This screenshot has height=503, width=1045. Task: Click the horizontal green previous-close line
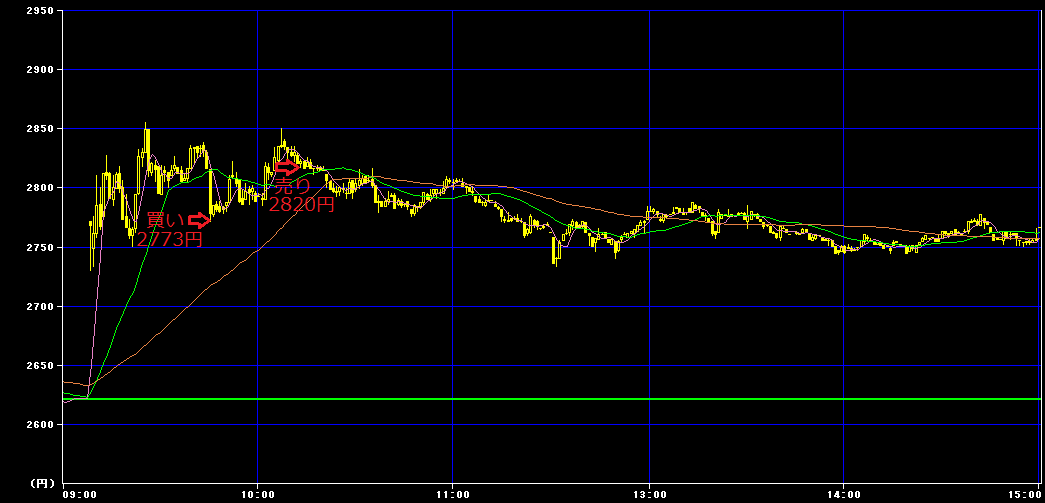(552, 399)
